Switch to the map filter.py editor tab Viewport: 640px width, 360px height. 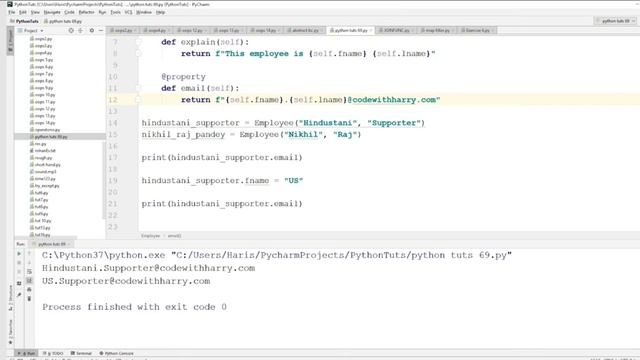pyautogui.click(x=437, y=31)
